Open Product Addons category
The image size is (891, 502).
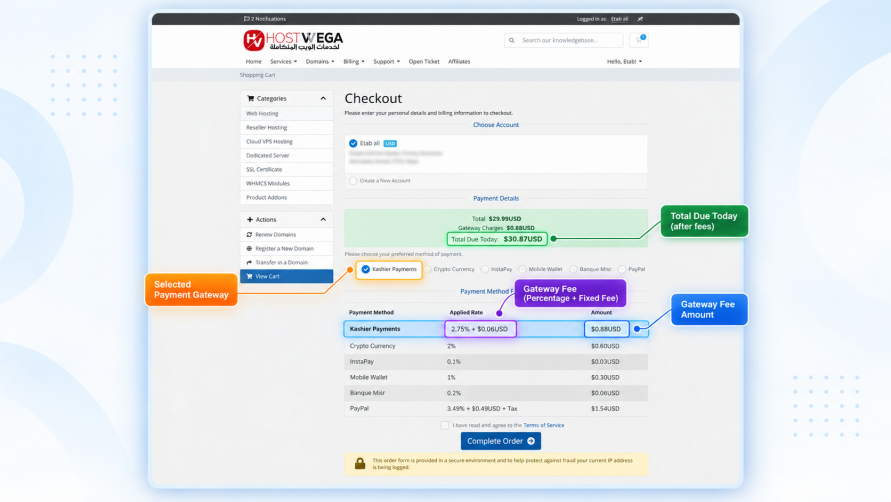point(286,197)
